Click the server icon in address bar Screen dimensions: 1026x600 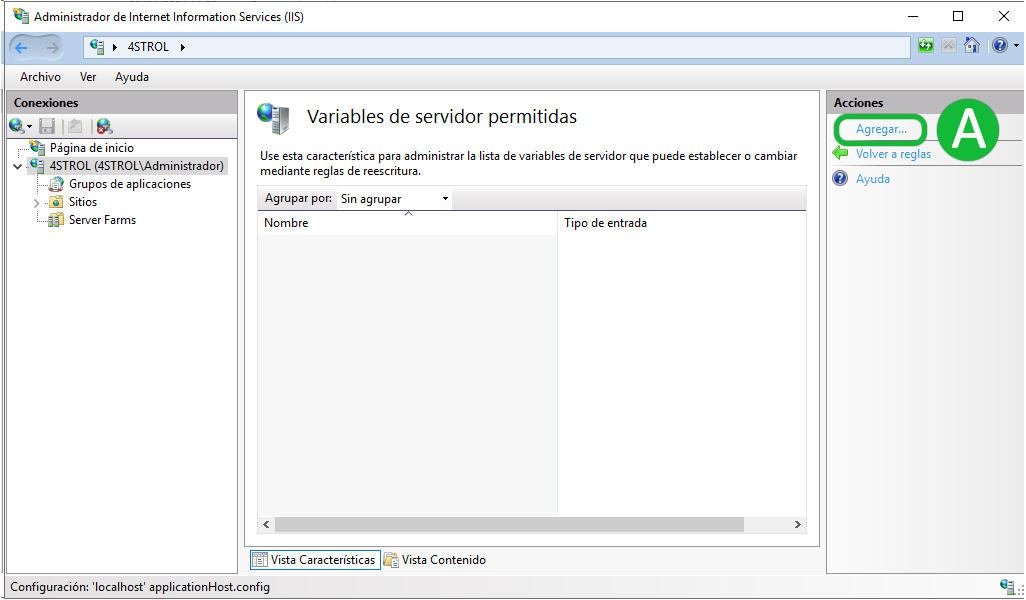[97, 47]
